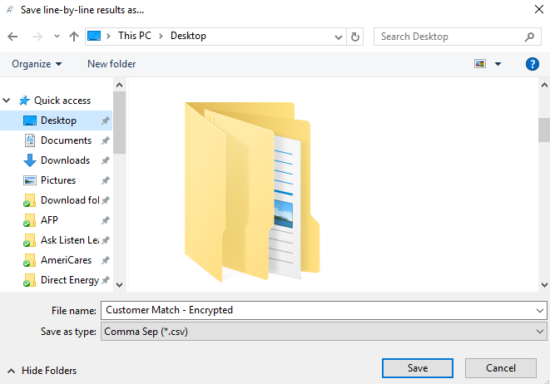The width and height of the screenshot is (550, 384).
Task: Click navigation pane scroll down arrow
Action: (x=119, y=285)
